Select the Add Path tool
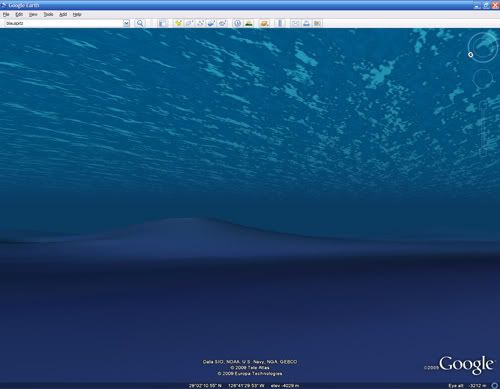500x389 pixels. coord(200,23)
